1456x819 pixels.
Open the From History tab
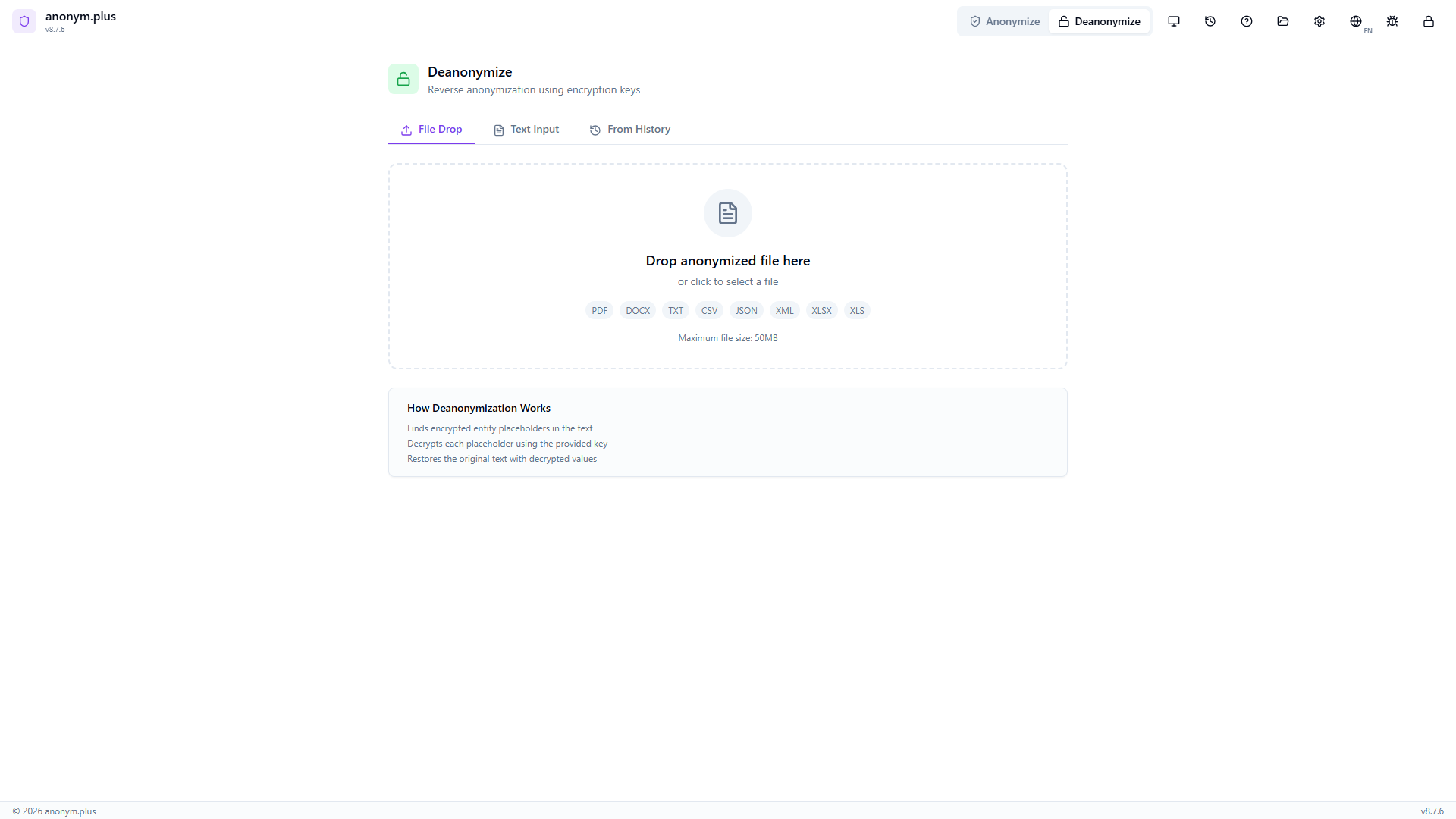pyautogui.click(x=630, y=129)
